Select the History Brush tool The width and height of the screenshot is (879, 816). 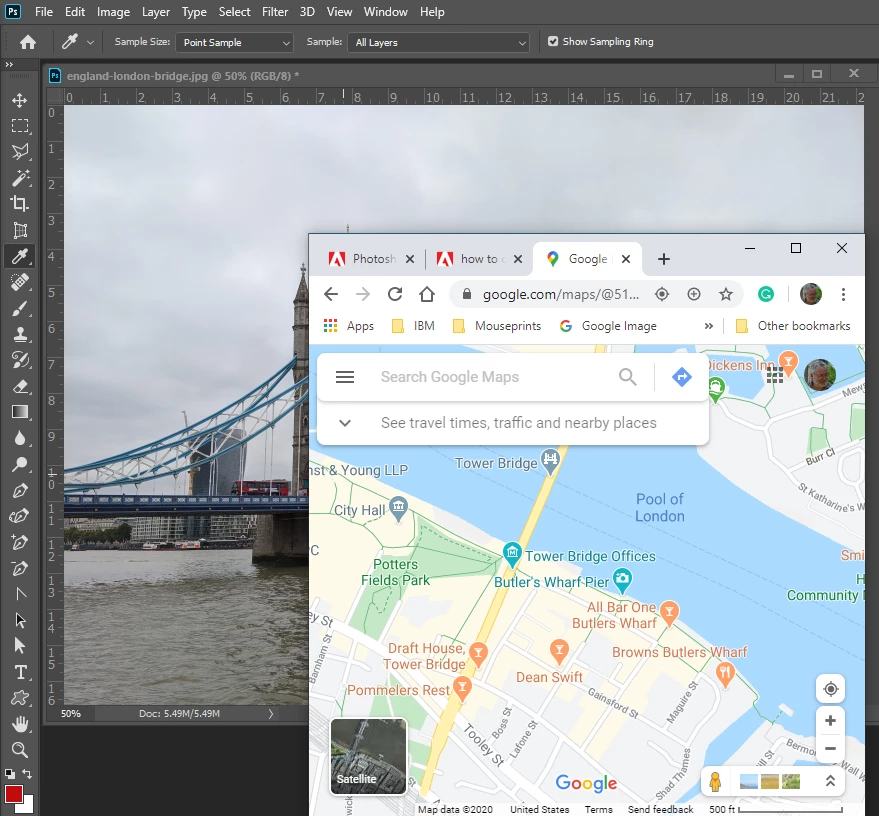20,360
